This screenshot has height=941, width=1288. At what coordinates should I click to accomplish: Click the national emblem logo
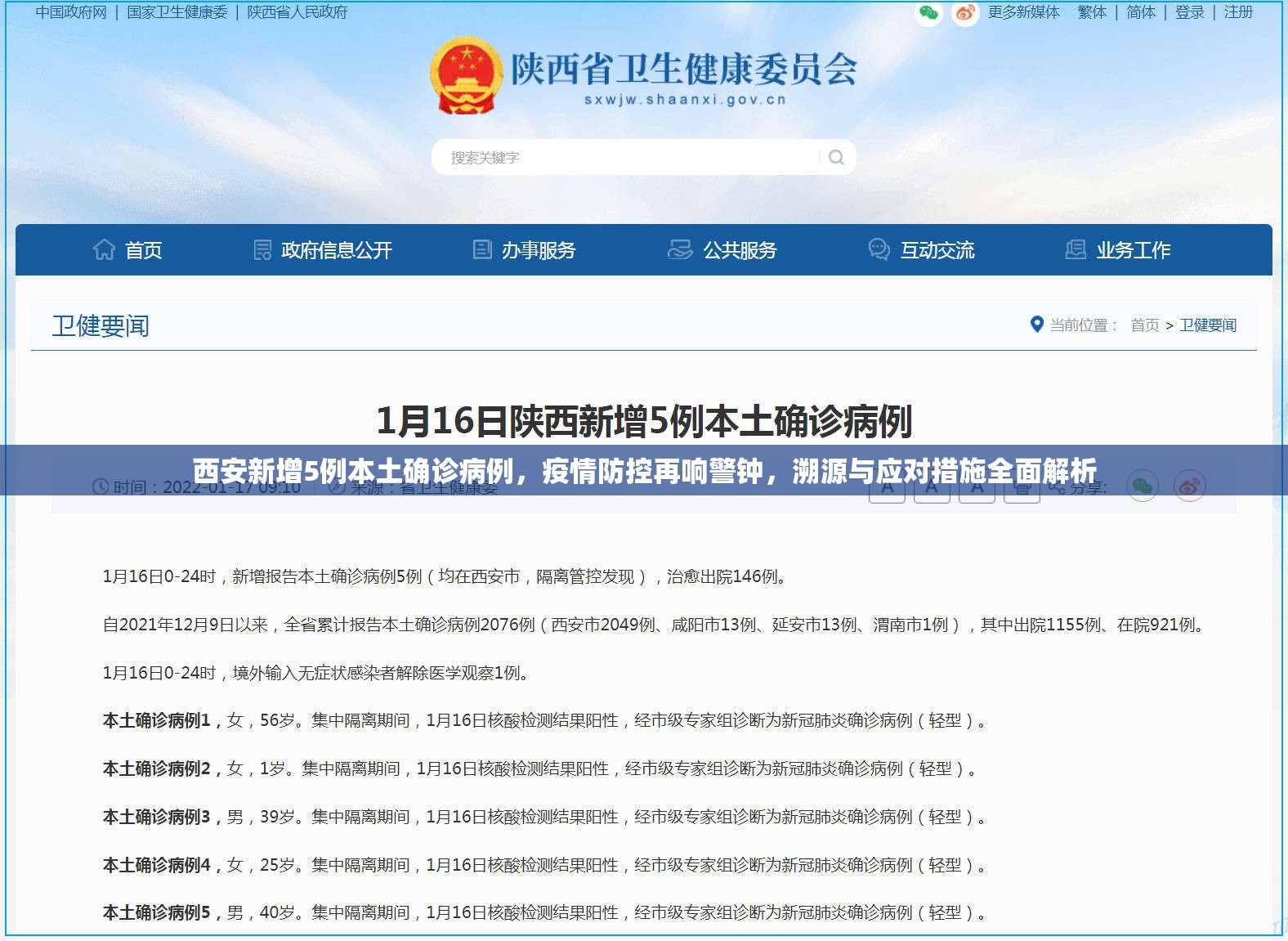point(466,75)
